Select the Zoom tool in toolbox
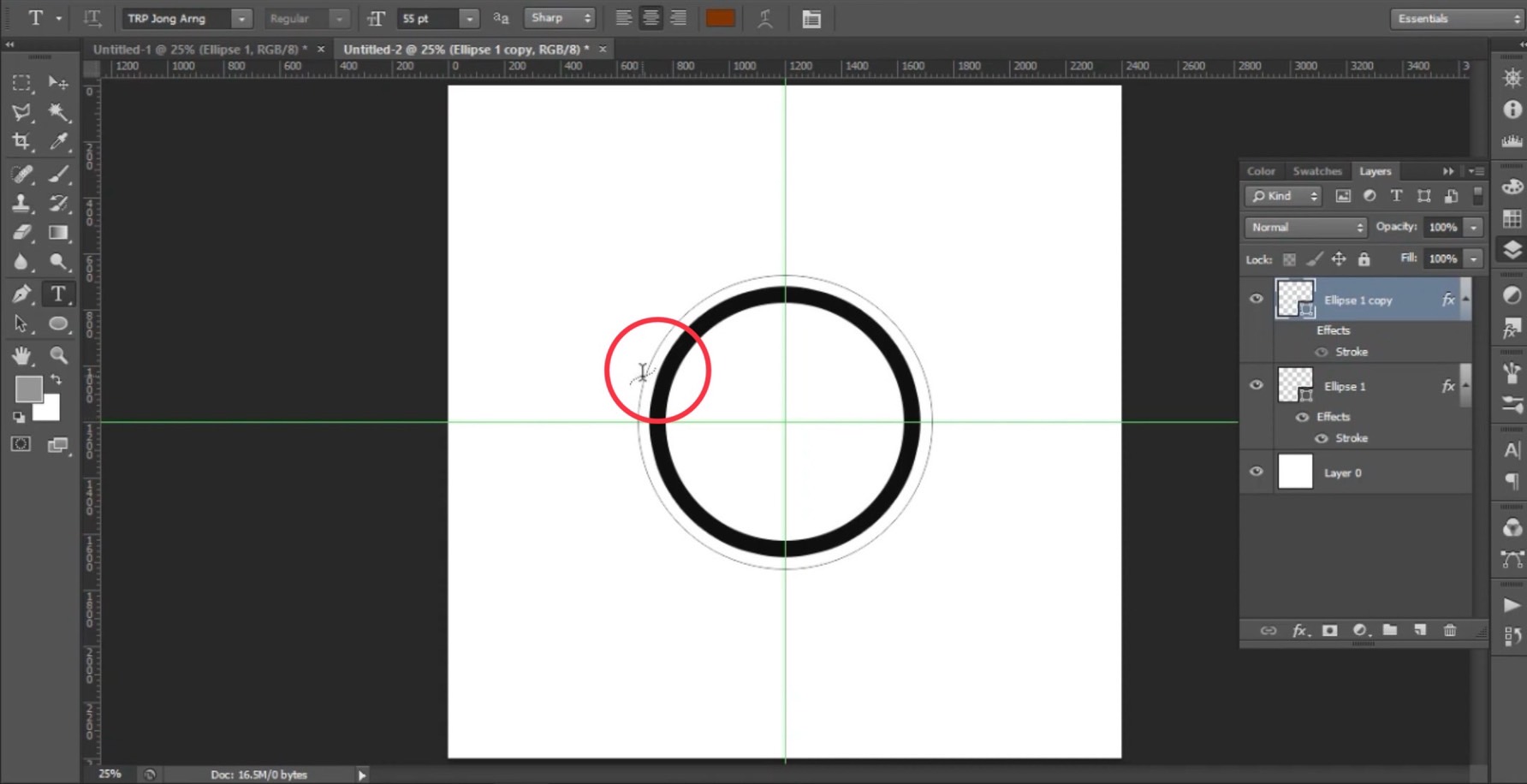This screenshot has width=1527, height=784. (x=58, y=355)
